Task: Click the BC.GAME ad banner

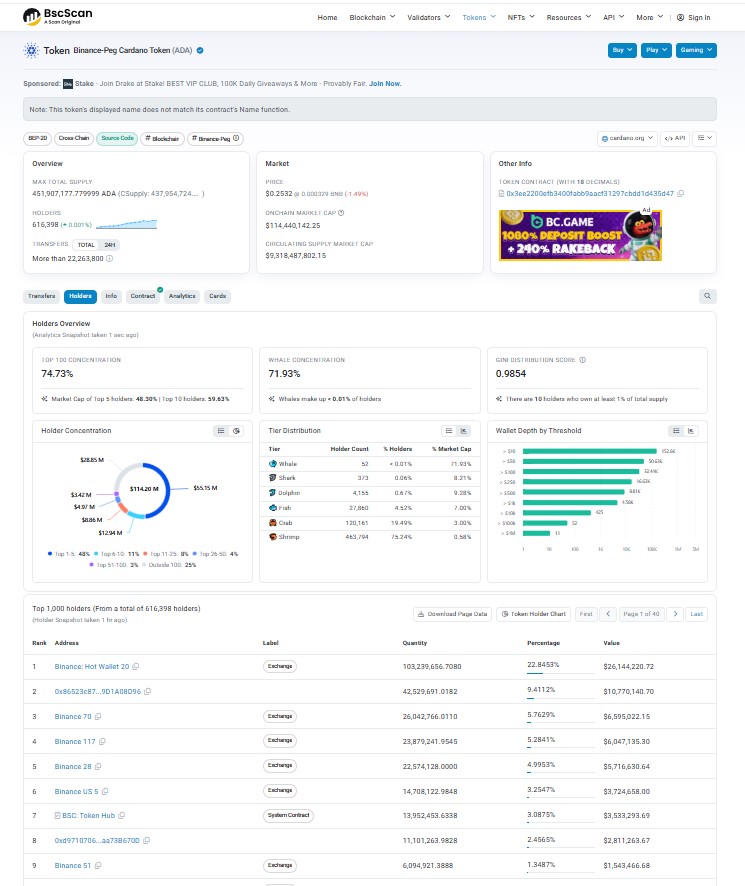Action: point(581,235)
